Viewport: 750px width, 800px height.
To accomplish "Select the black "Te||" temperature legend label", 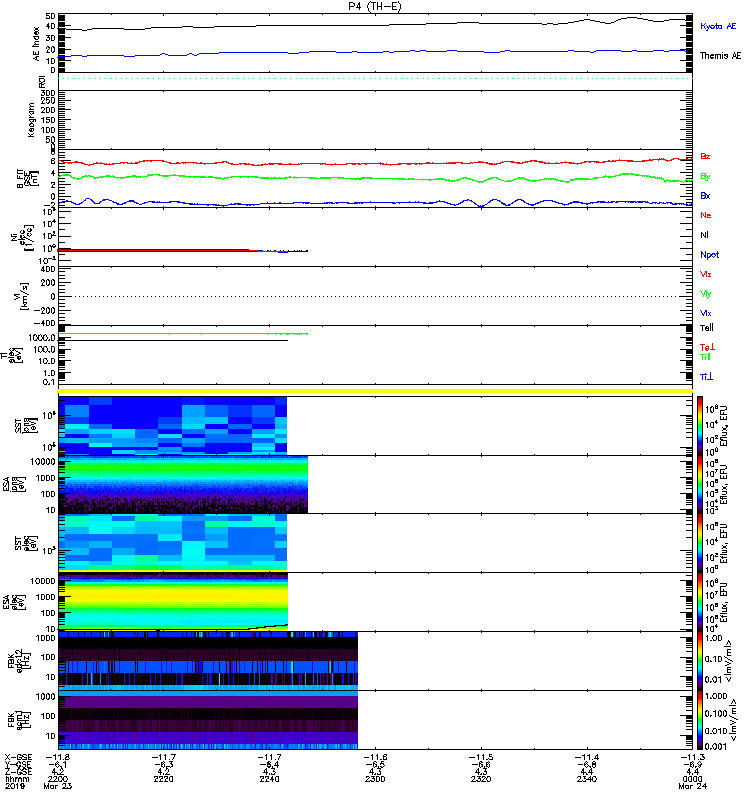I will (706, 328).
